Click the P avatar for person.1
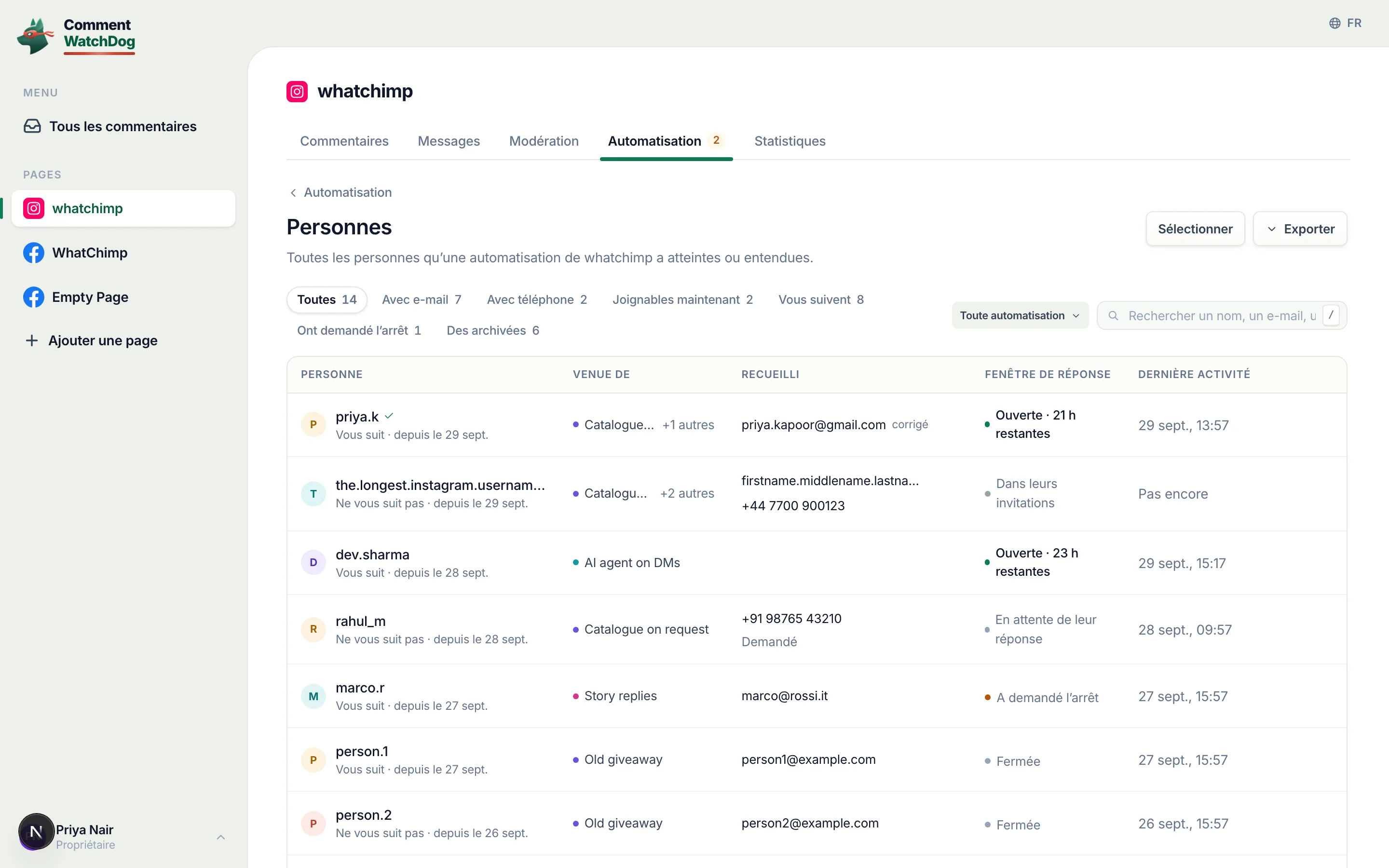The height and width of the screenshot is (868, 1389). click(313, 760)
